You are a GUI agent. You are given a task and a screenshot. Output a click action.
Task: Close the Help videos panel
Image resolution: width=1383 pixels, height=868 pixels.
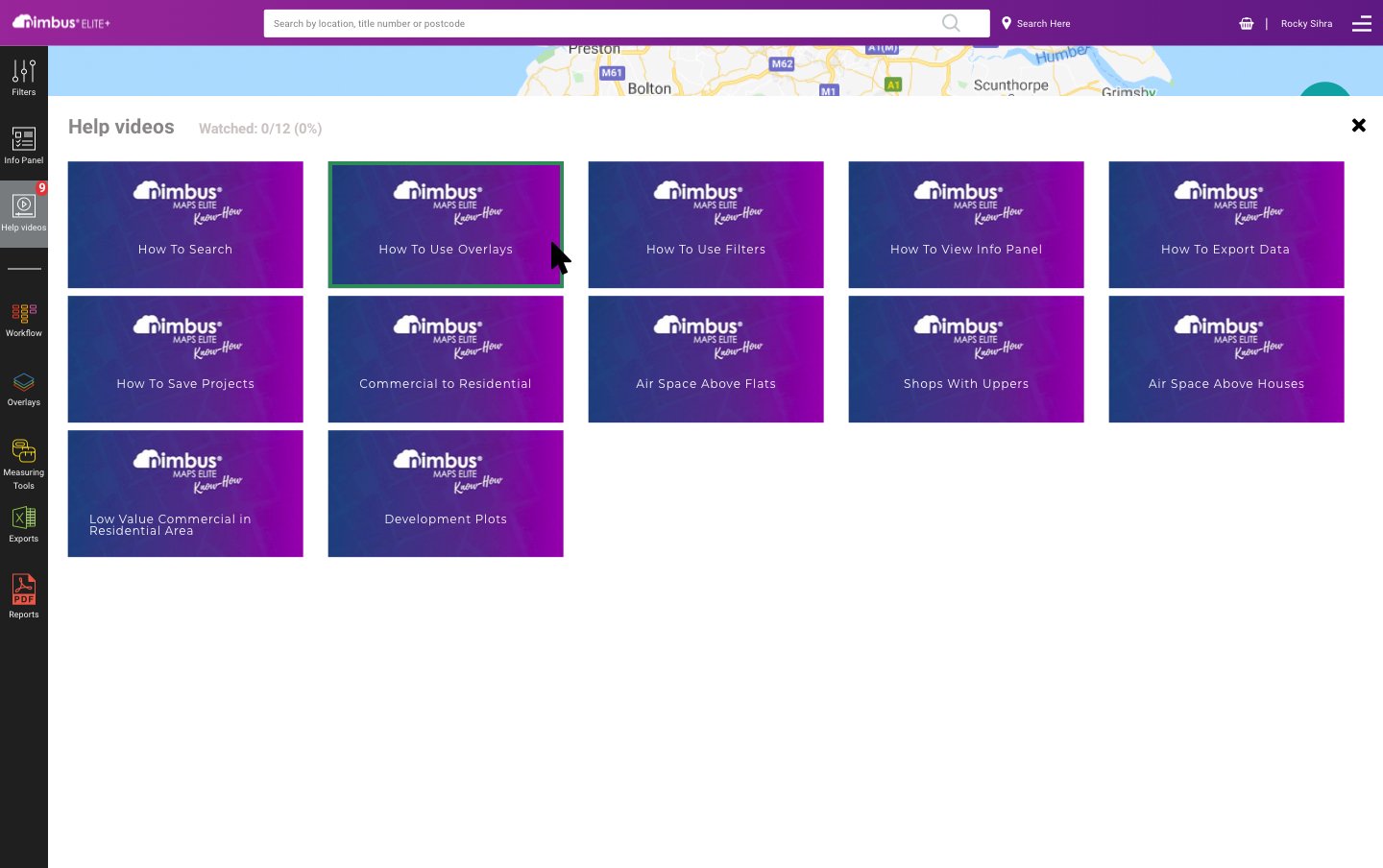[1359, 125]
